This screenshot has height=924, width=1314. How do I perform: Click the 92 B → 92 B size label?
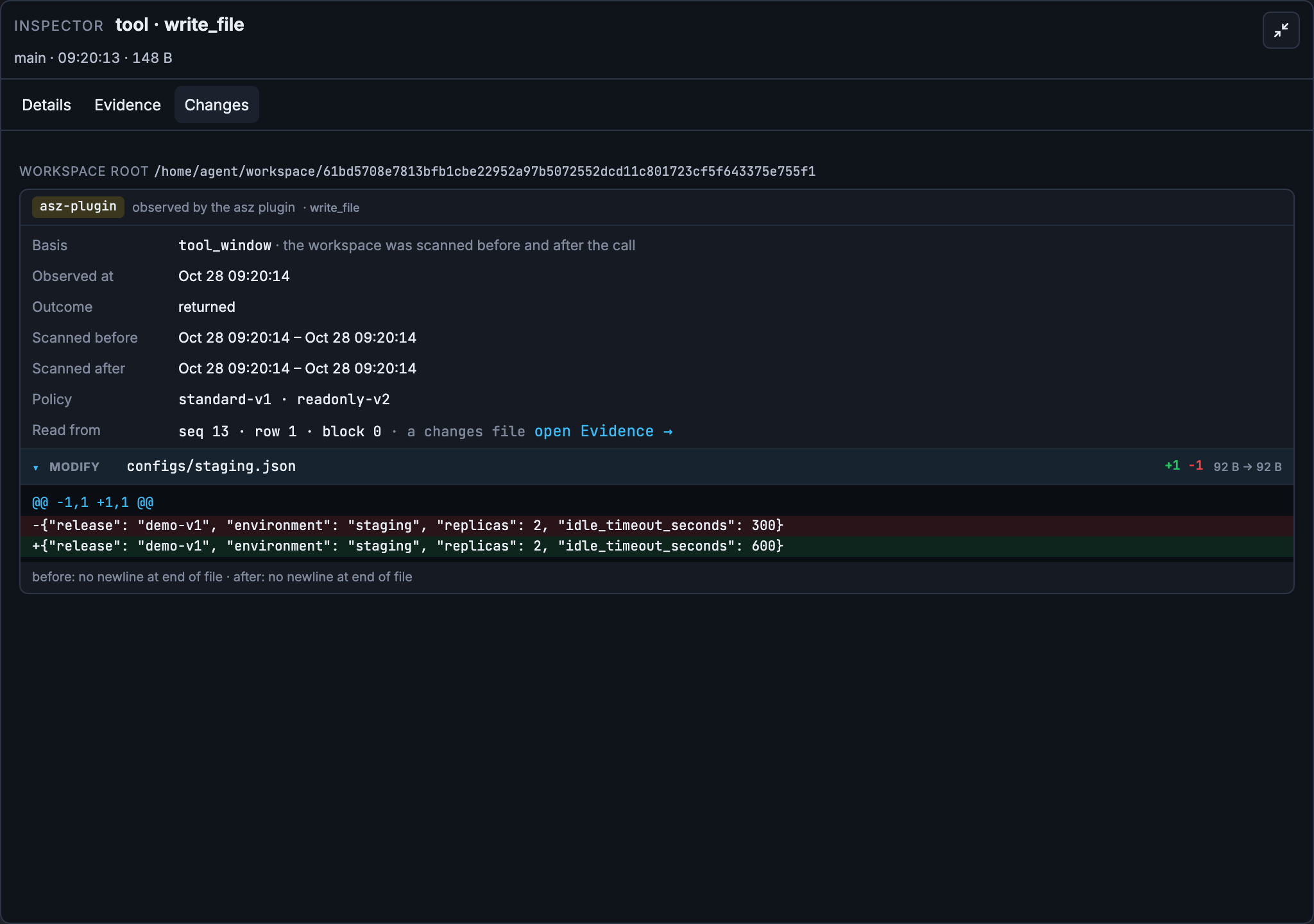[1247, 466]
